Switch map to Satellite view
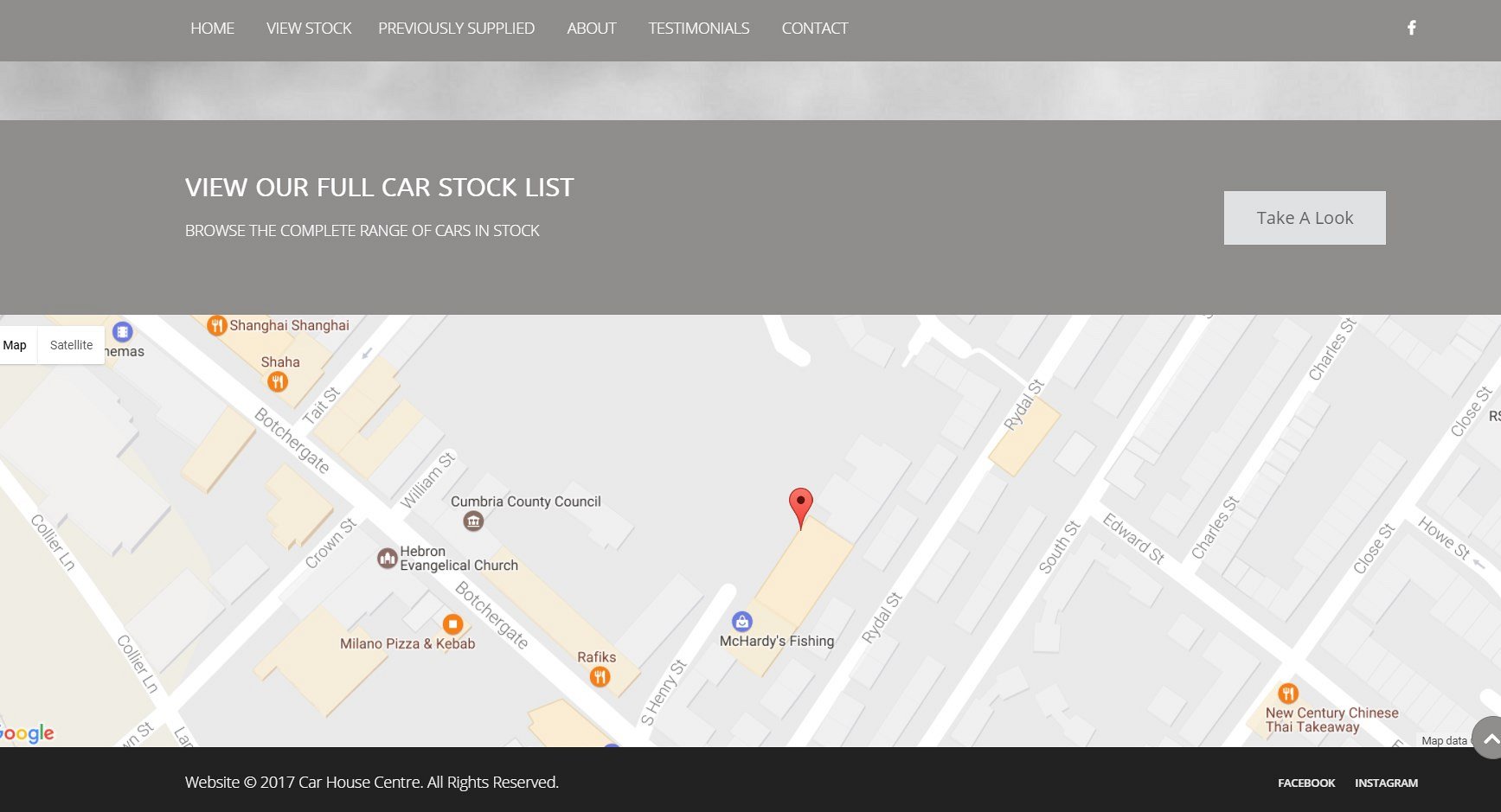The width and height of the screenshot is (1501, 812). 71,345
